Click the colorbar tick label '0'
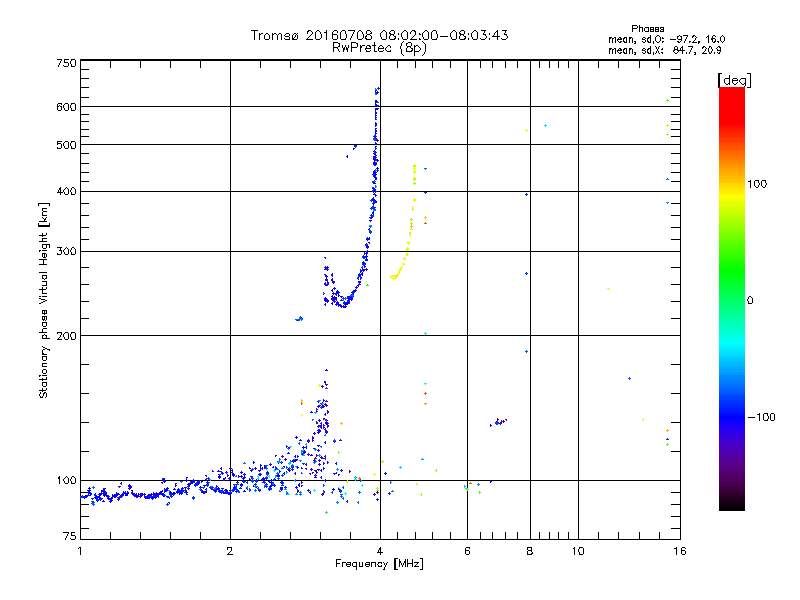This screenshot has height=600, width=800. tap(750, 301)
